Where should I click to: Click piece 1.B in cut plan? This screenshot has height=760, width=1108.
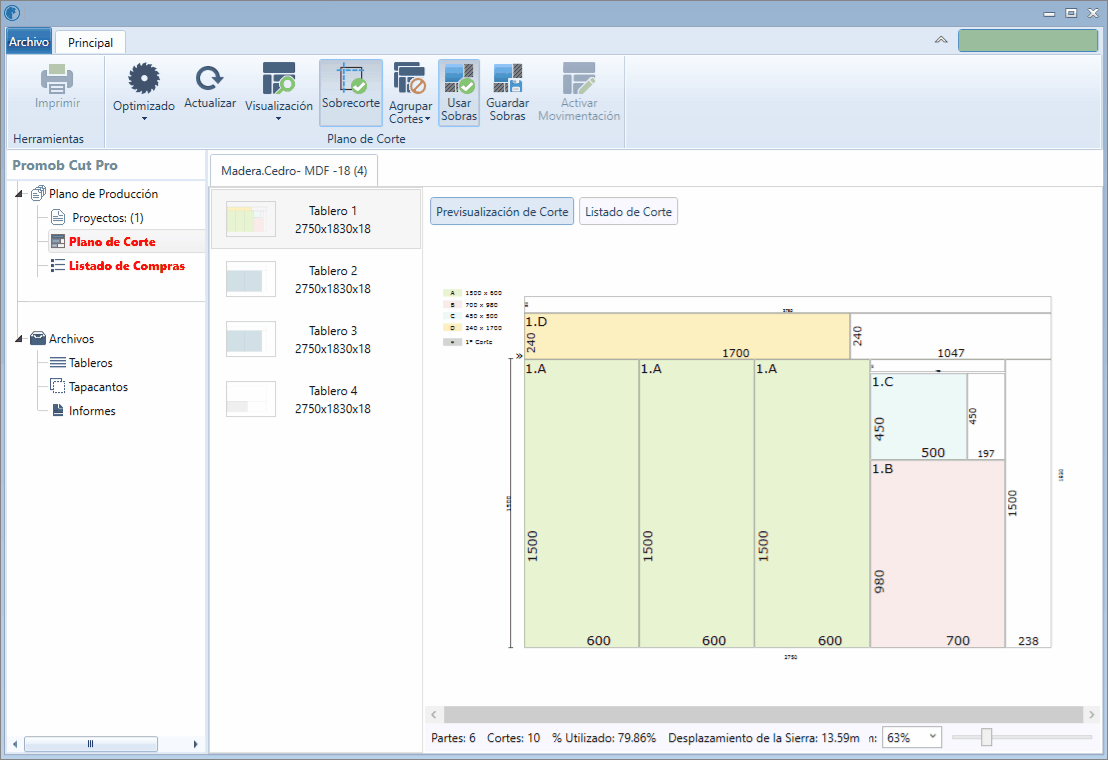click(937, 554)
